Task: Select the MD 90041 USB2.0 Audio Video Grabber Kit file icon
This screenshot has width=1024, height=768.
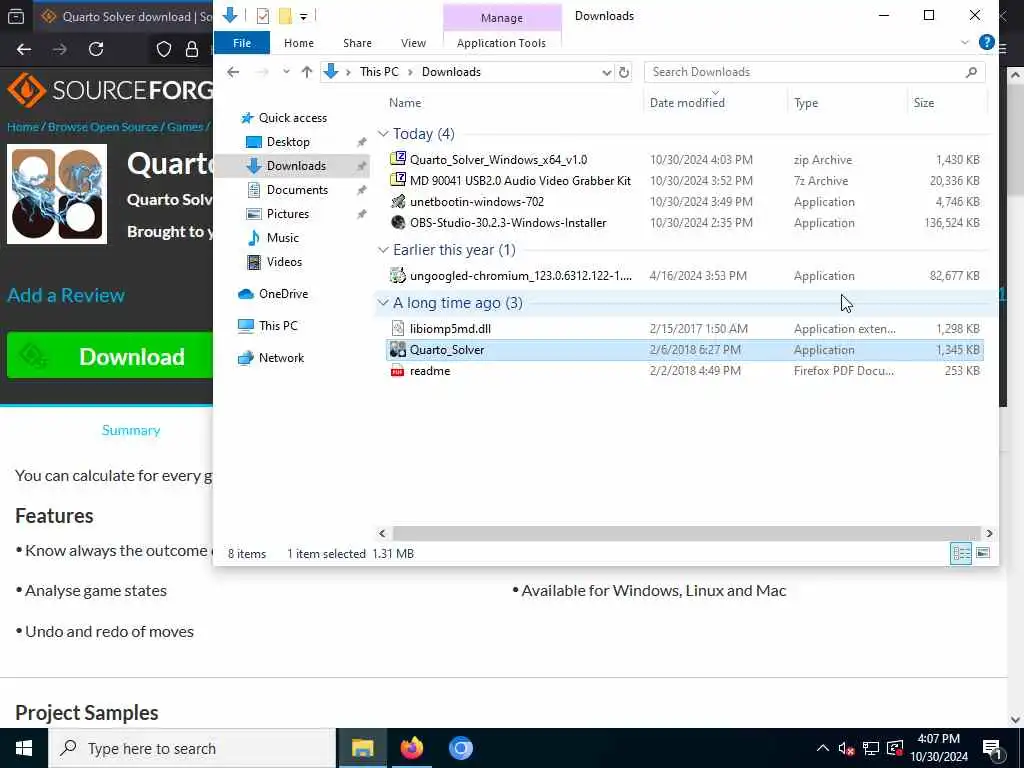Action: click(x=398, y=180)
